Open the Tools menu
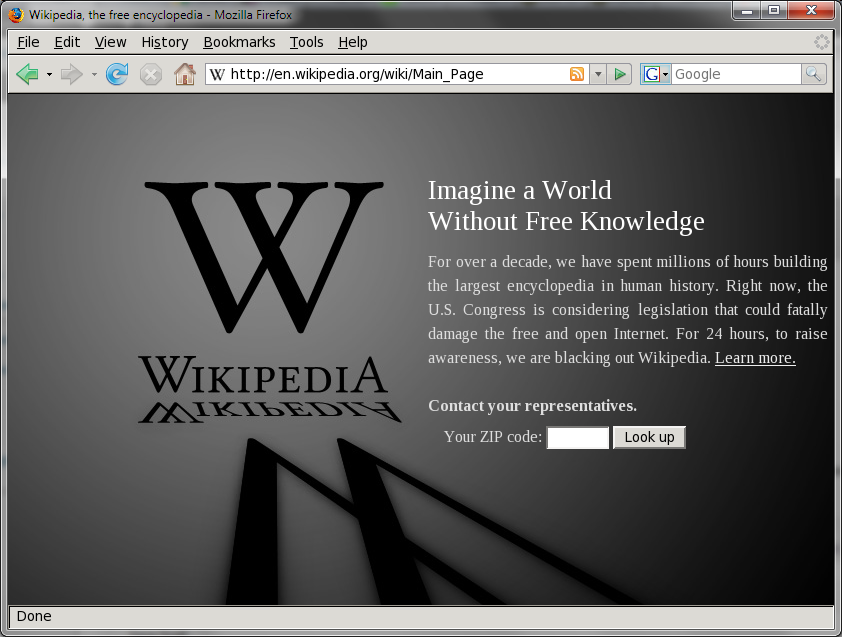 307,42
